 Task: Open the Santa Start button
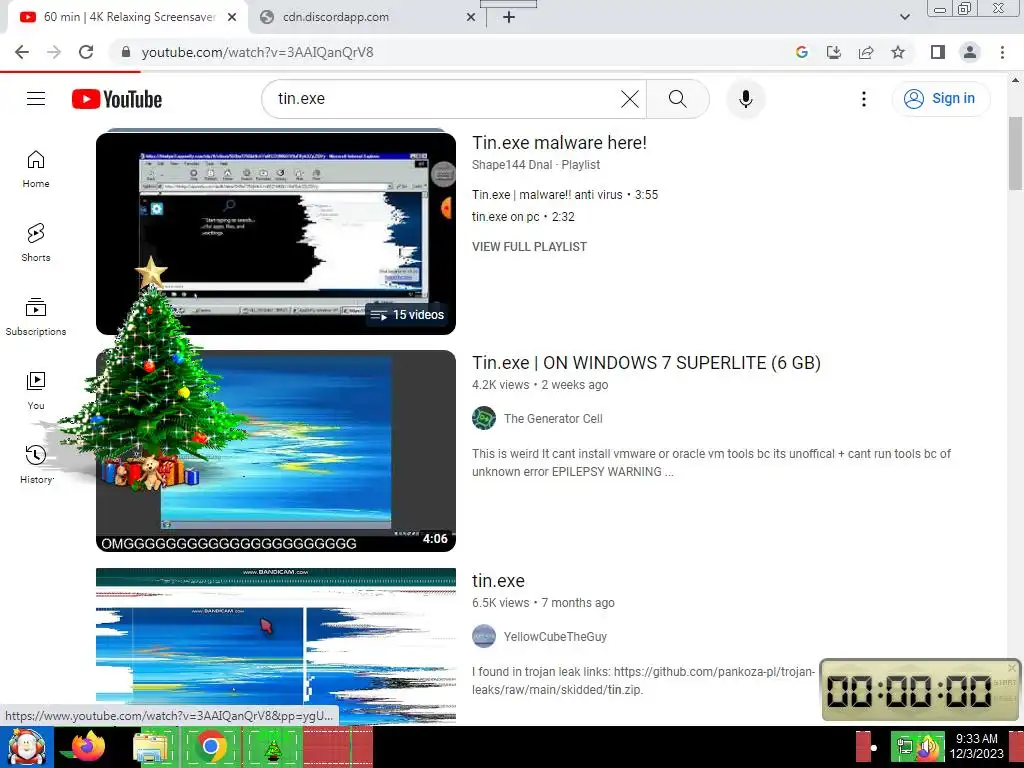tap(26, 747)
